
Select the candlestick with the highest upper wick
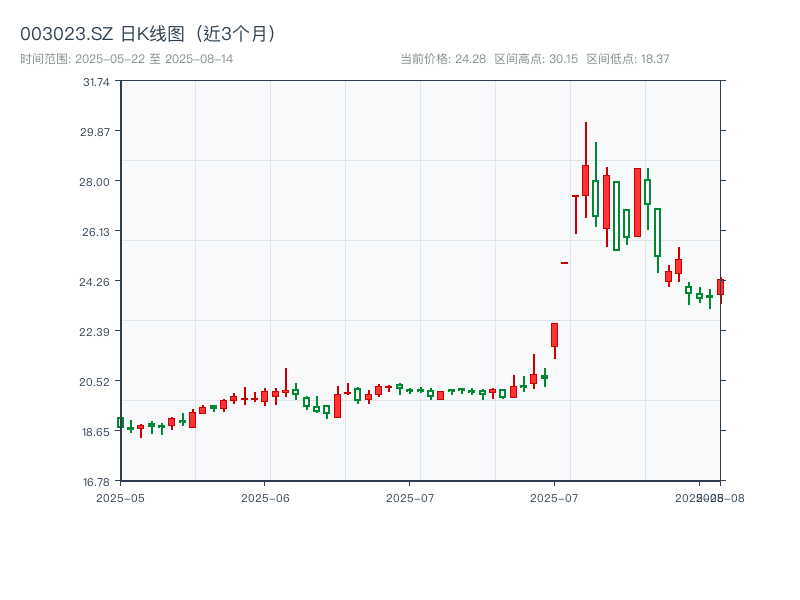tap(586, 180)
